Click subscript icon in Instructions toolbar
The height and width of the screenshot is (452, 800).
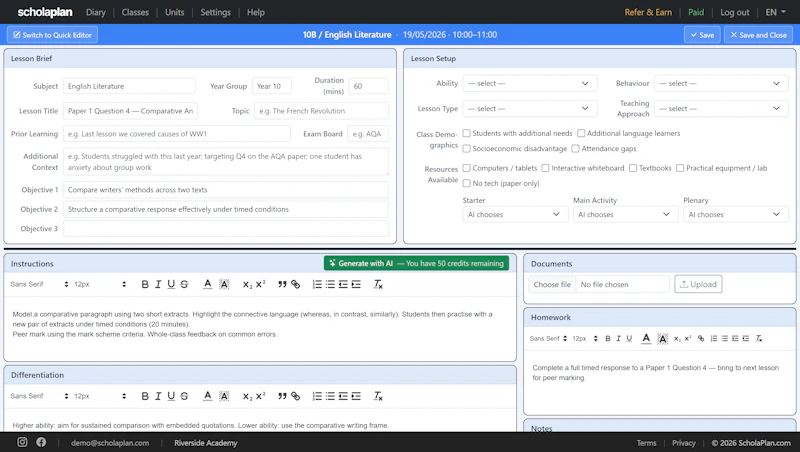click(x=247, y=284)
